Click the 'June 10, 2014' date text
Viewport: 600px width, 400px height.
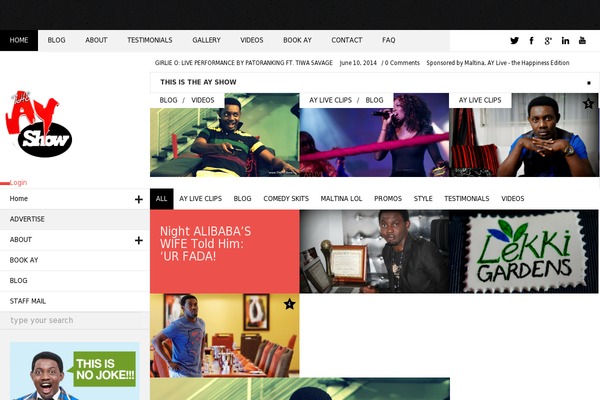[358, 63]
